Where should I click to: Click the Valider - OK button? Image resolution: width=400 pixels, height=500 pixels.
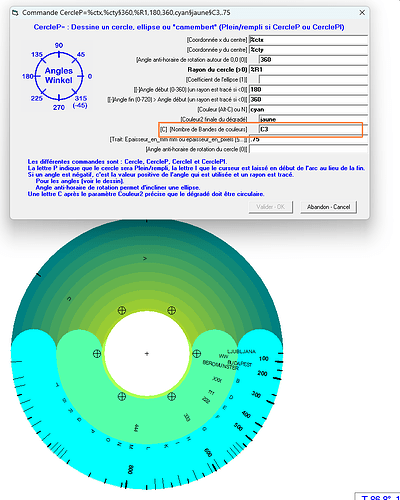[271, 207]
